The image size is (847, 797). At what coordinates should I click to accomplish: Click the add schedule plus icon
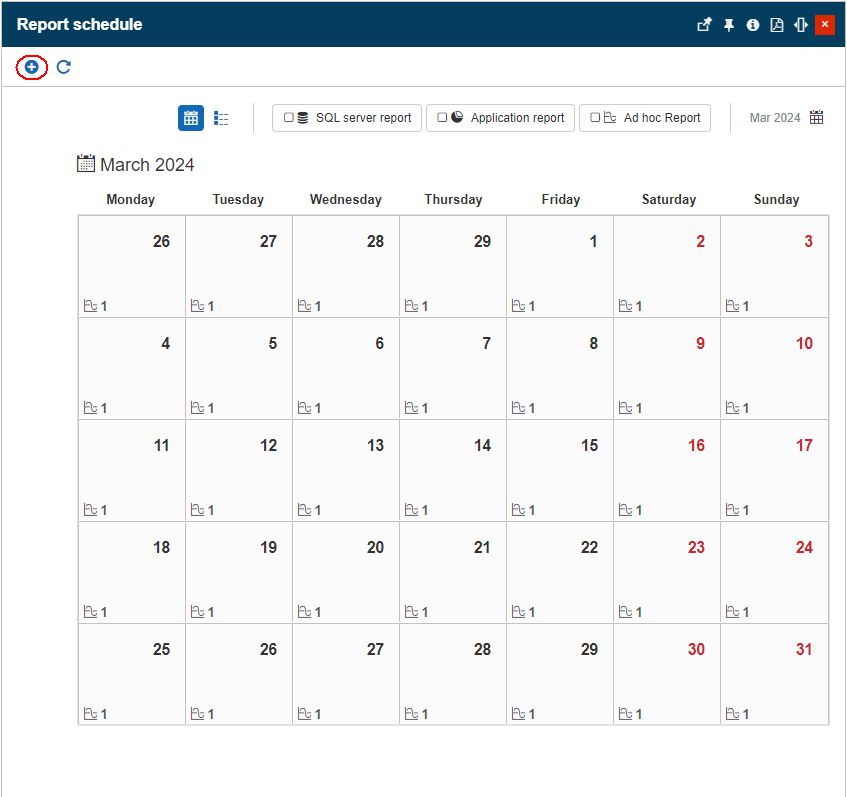coord(32,67)
